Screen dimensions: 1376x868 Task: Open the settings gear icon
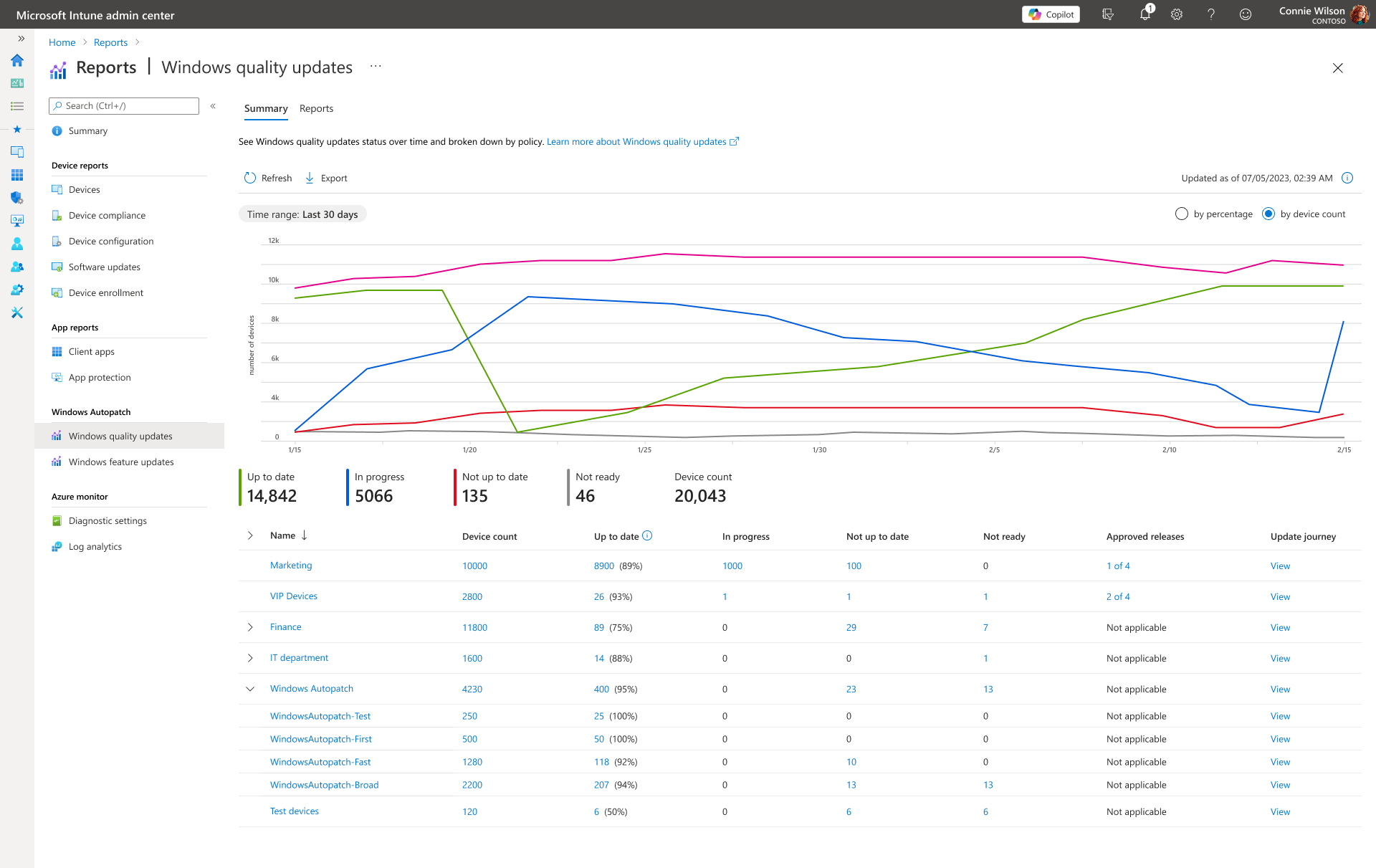click(1177, 14)
